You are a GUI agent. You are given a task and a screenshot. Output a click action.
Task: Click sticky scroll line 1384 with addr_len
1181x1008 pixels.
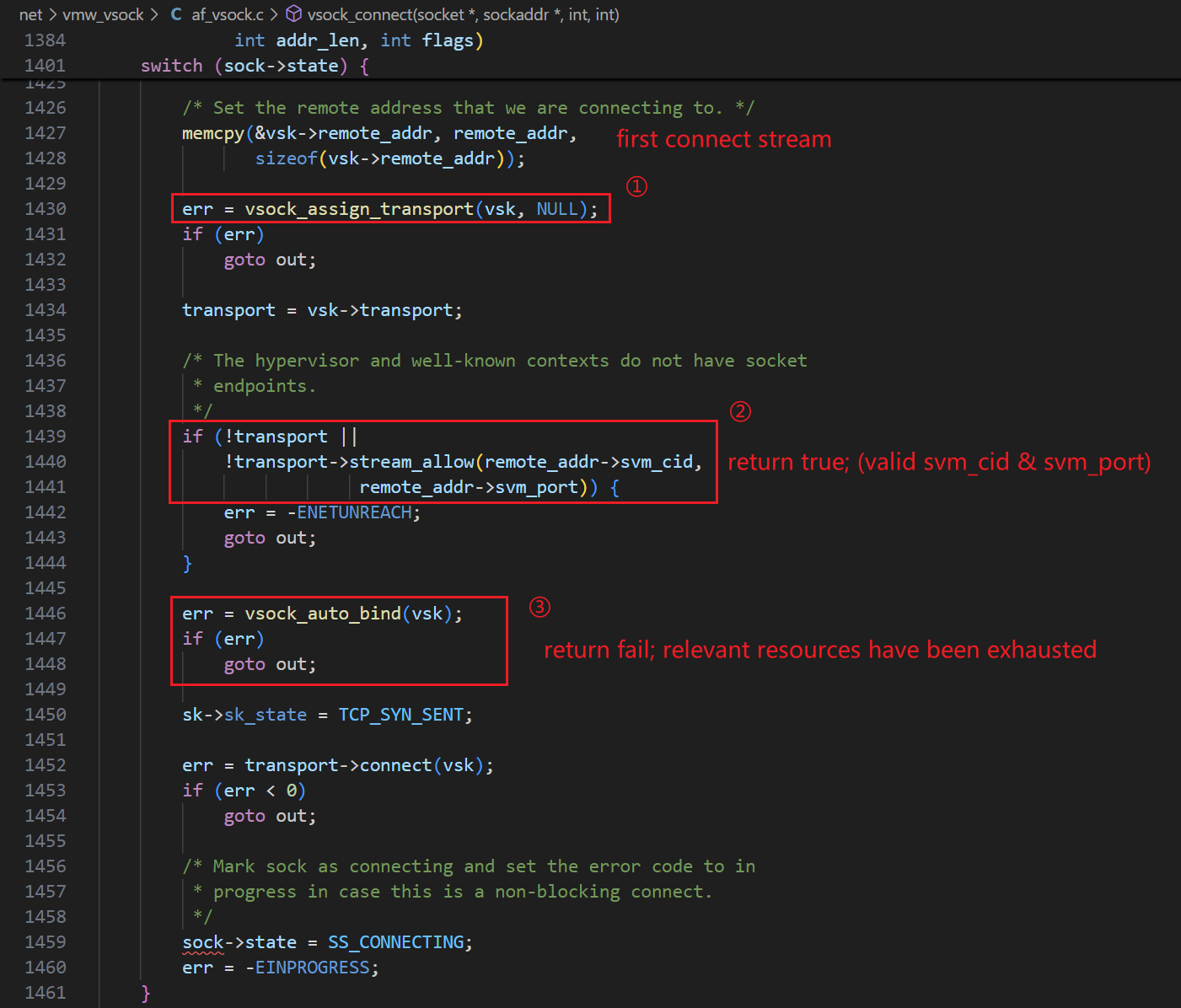[x=358, y=40]
